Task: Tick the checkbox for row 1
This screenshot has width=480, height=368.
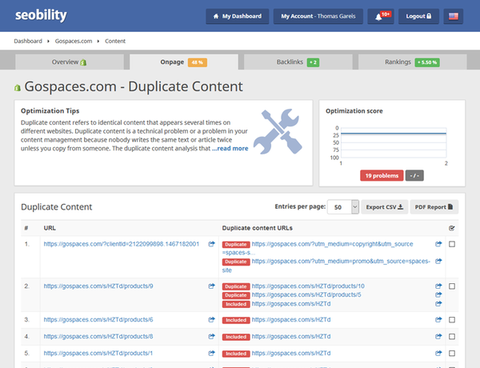Action: pos(452,244)
